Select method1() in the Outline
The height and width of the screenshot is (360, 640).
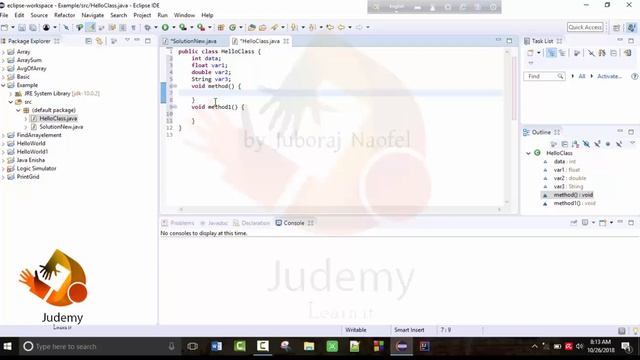click(x=574, y=203)
